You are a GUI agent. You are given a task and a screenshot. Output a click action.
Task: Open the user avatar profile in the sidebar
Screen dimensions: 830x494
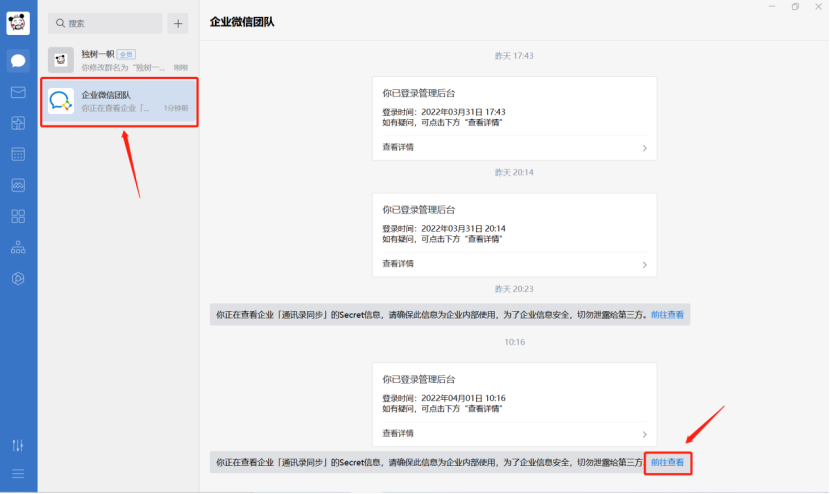(x=18, y=23)
